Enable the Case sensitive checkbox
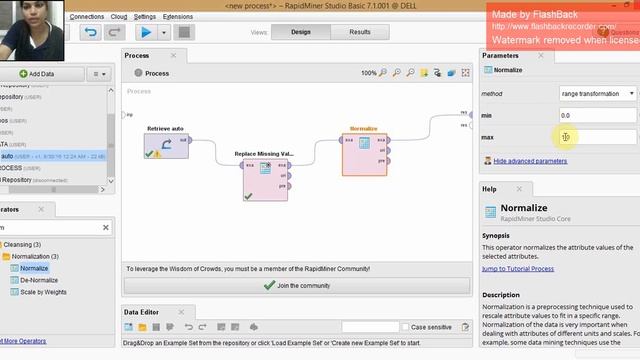 pos(405,327)
